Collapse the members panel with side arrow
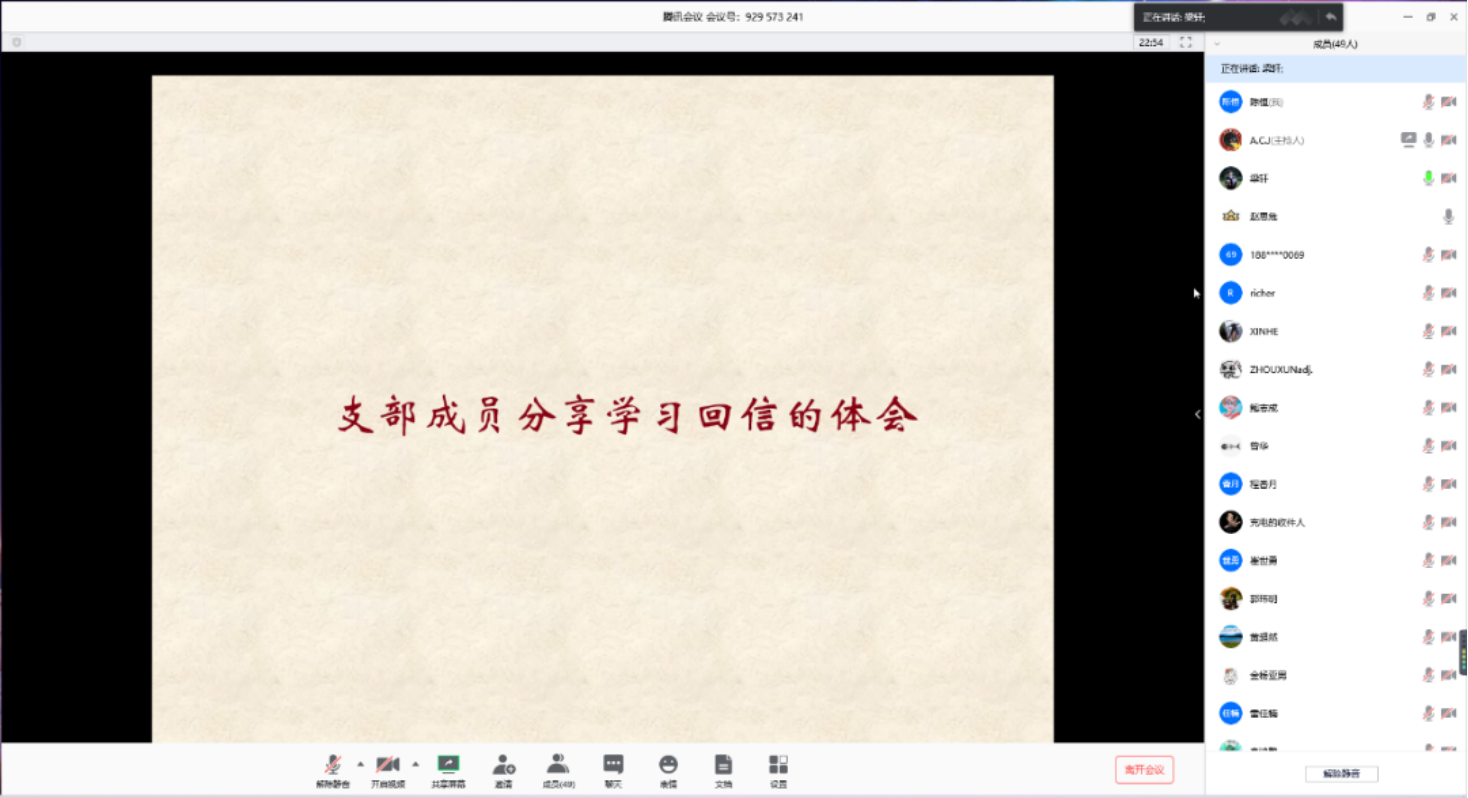The width and height of the screenshot is (1468, 798). [1197, 414]
